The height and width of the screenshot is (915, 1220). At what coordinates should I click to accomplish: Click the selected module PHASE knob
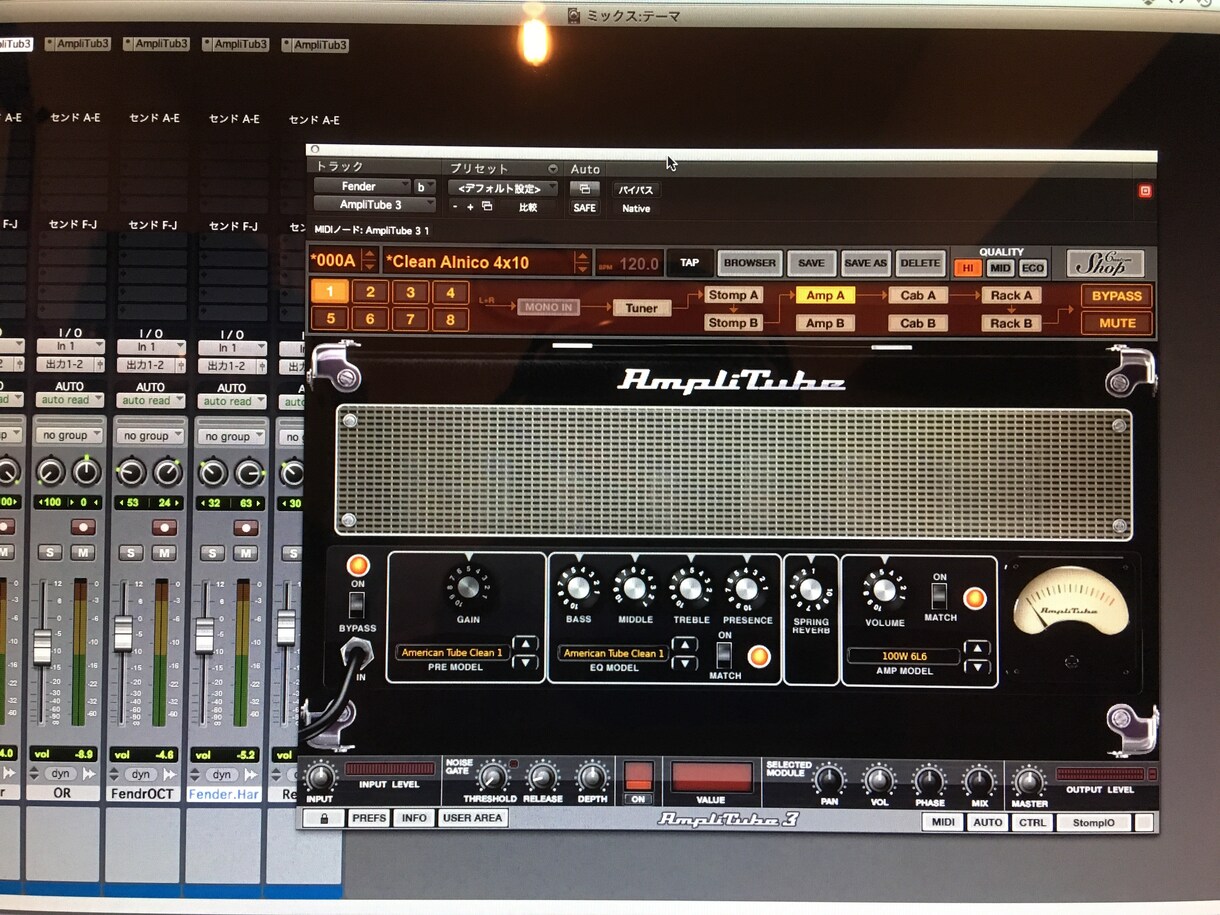point(929,780)
